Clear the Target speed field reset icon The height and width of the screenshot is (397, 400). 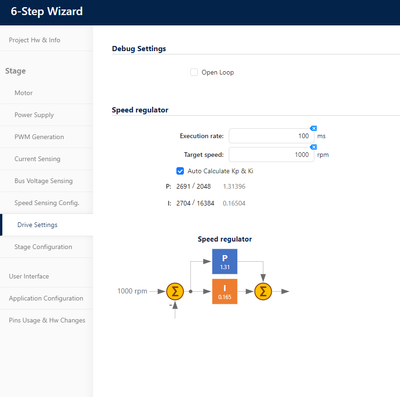[313, 147]
